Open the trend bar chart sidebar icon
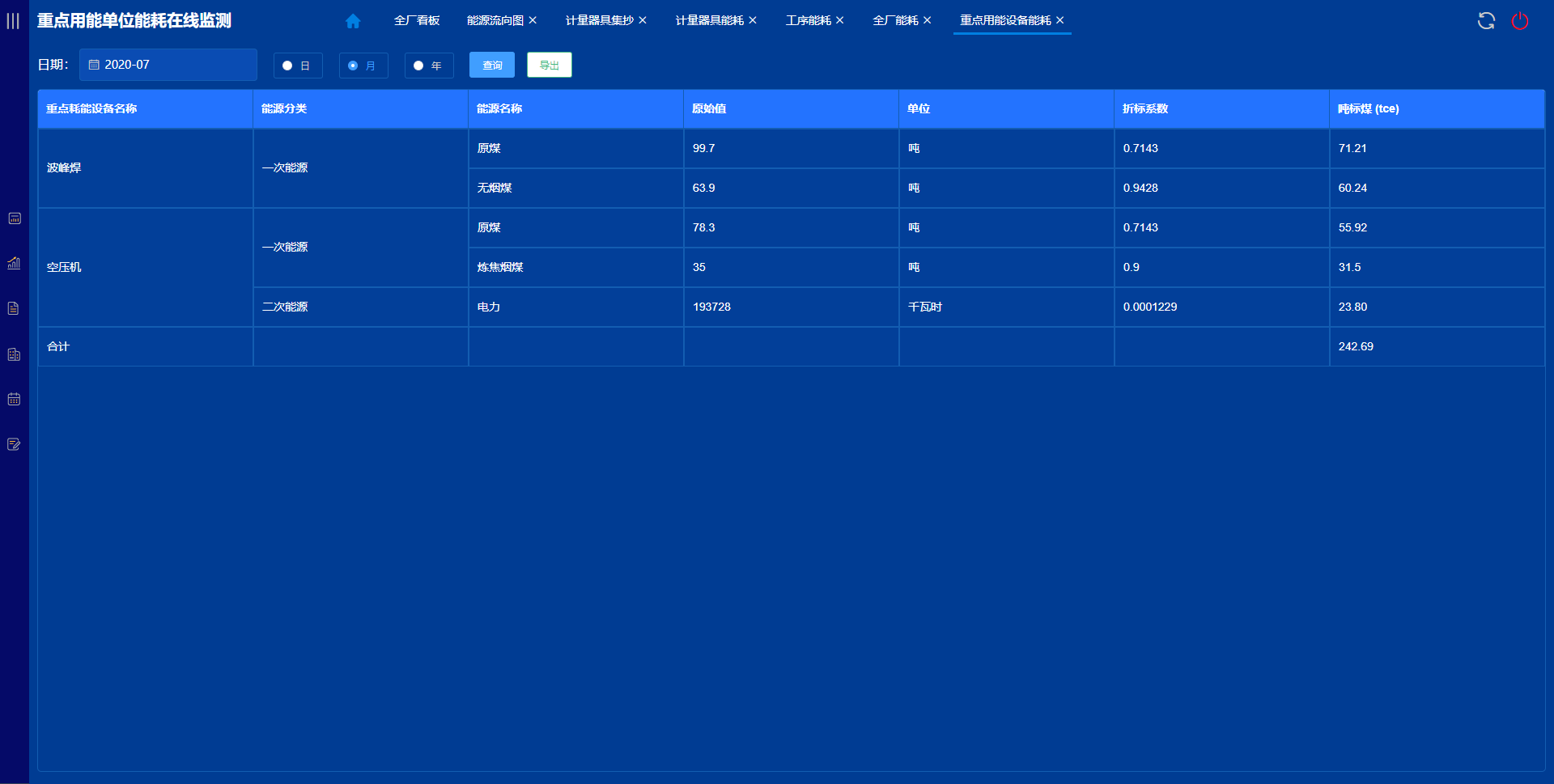 click(x=15, y=263)
